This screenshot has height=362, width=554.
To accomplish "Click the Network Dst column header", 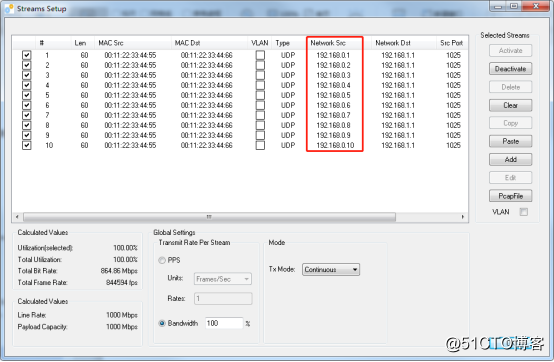I will tap(393, 43).
